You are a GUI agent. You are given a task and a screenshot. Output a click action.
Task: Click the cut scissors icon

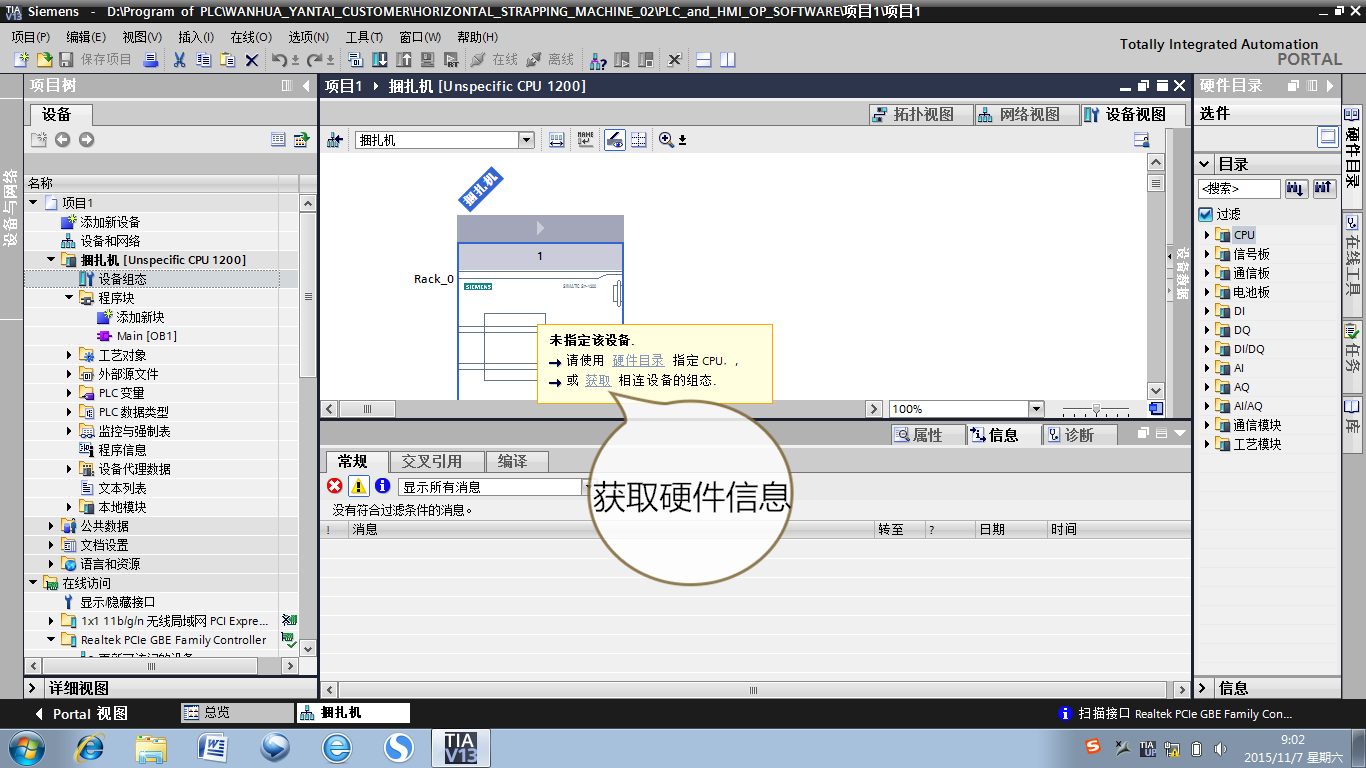(x=179, y=60)
